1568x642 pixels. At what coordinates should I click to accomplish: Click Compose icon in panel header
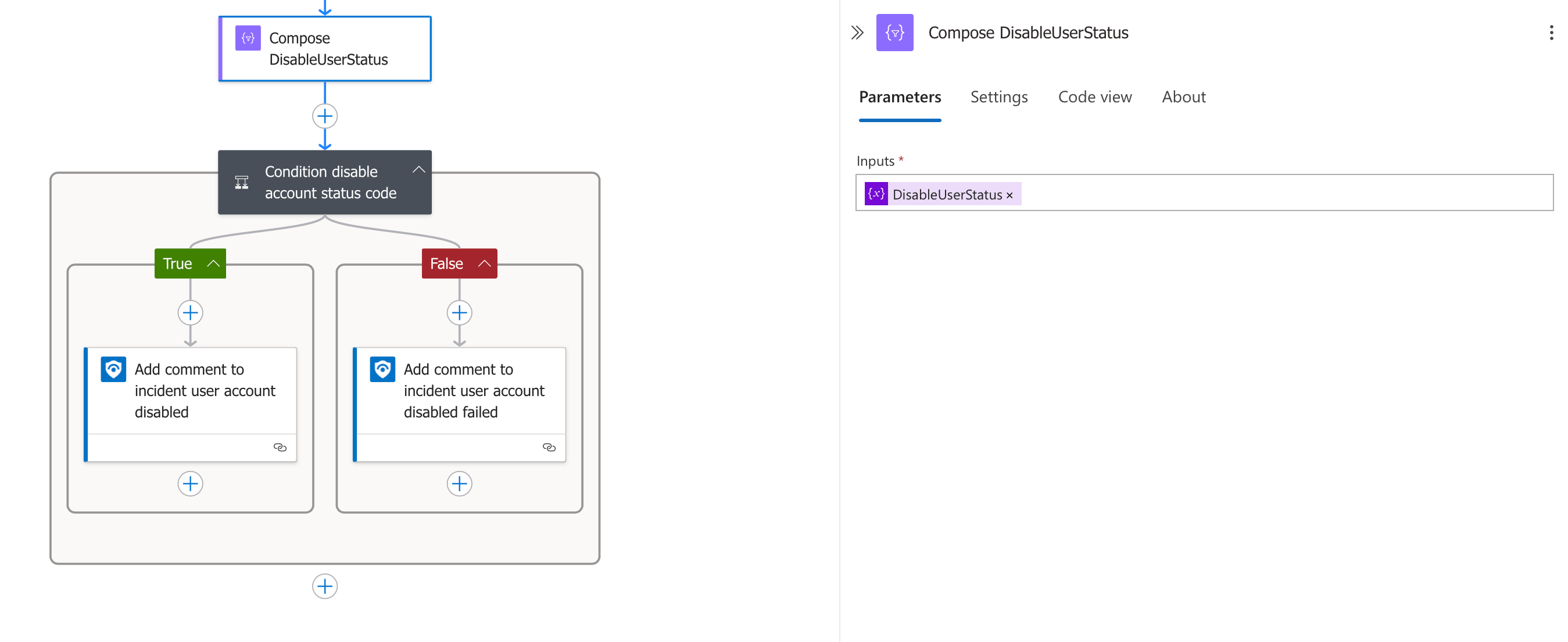895,33
